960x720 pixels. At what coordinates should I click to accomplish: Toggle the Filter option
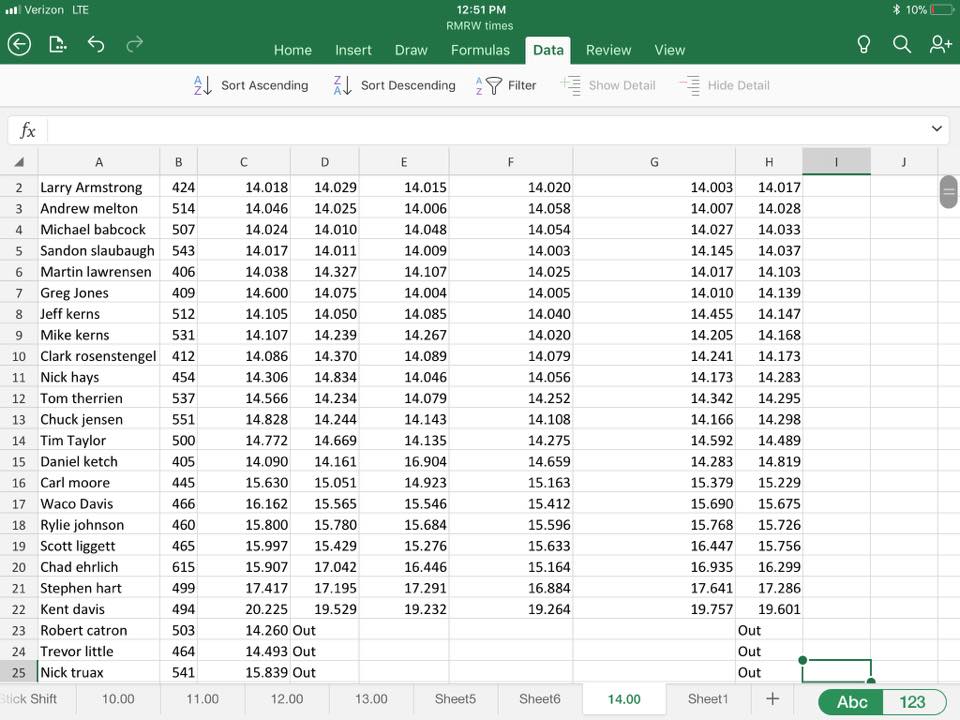[x=508, y=86]
